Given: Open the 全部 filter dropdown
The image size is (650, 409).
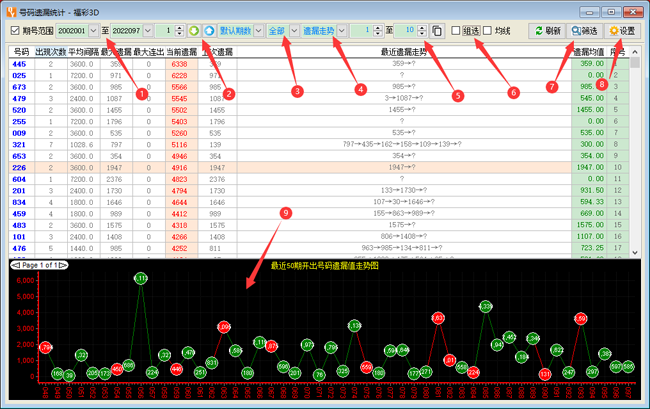Looking at the screenshot, I should [294, 31].
